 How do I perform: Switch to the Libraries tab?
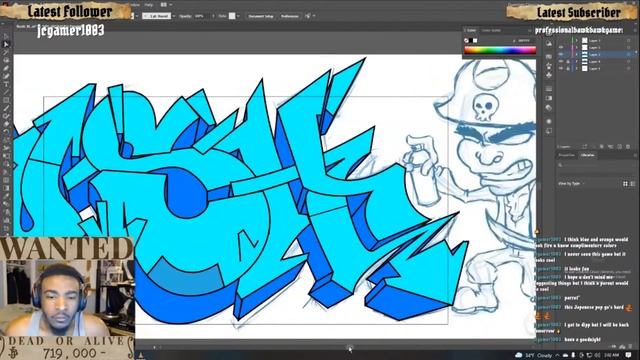click(x=588, y=155)
